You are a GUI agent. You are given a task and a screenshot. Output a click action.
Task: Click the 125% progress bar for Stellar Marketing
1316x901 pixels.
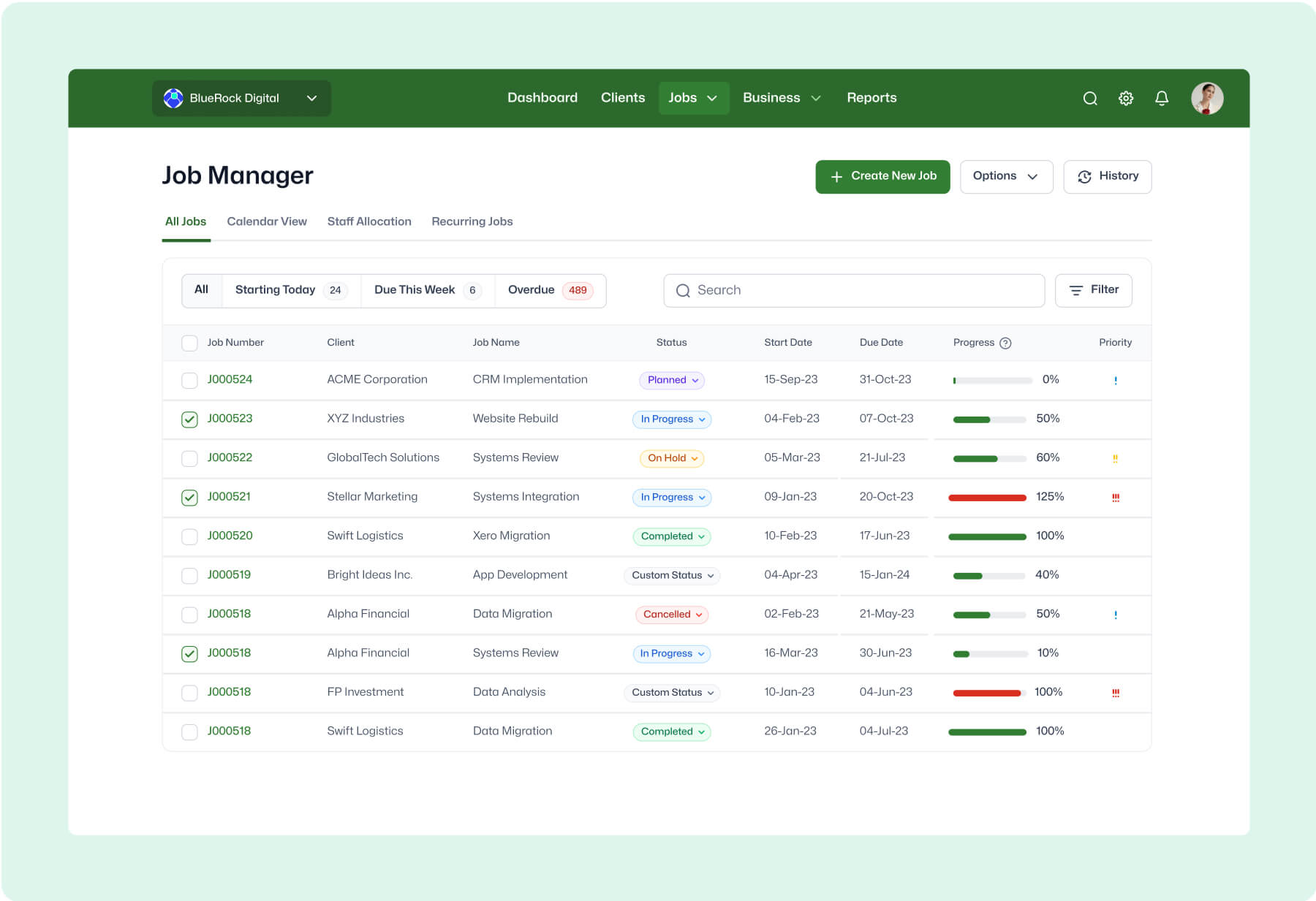(986, 498)
